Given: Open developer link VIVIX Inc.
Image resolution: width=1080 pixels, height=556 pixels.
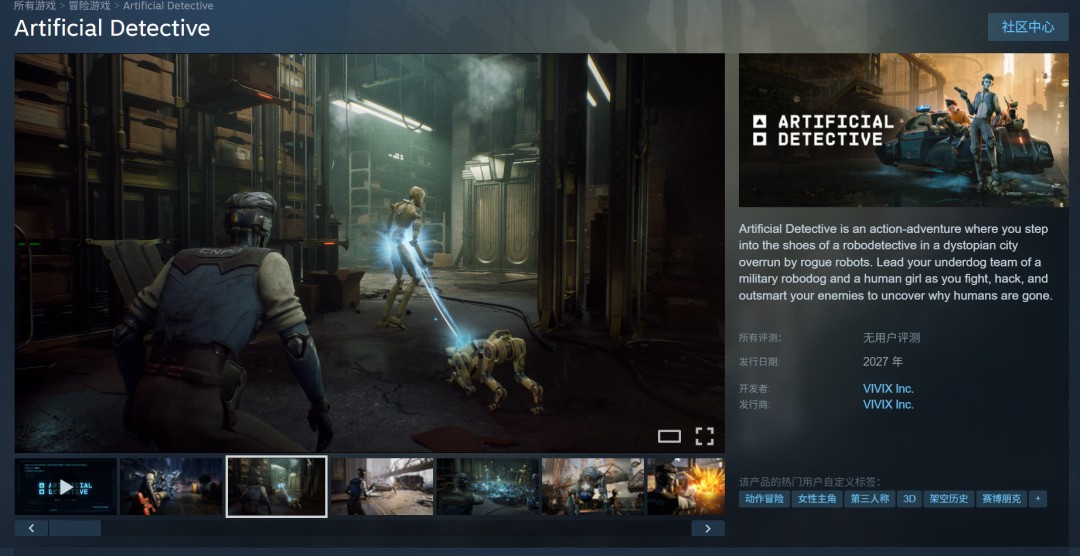Looking at the screenshot, I should click(888, 388).
